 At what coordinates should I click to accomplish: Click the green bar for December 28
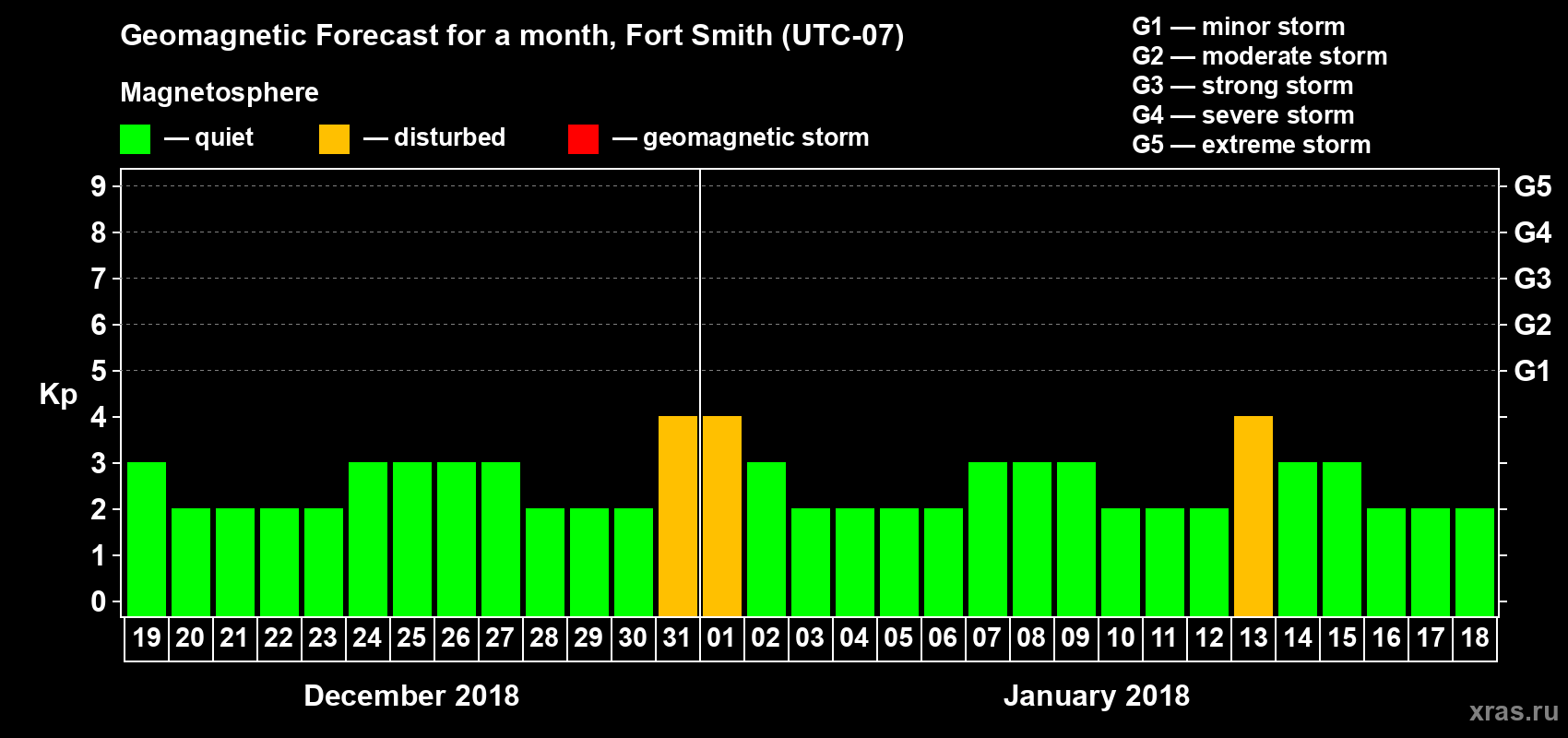(545, 562)
